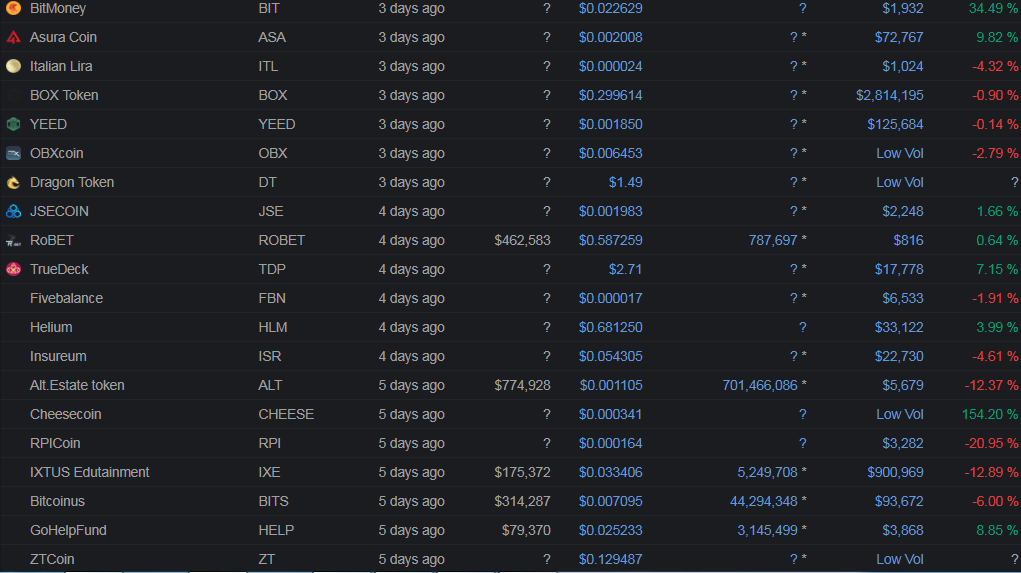Select Alt.Estate market cap $774,928
This screenshot has height=573, width=1021.
522,385
